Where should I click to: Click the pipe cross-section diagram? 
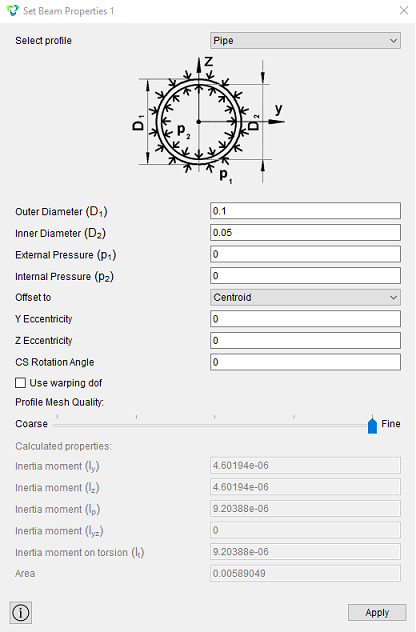[x=208, y=121]
